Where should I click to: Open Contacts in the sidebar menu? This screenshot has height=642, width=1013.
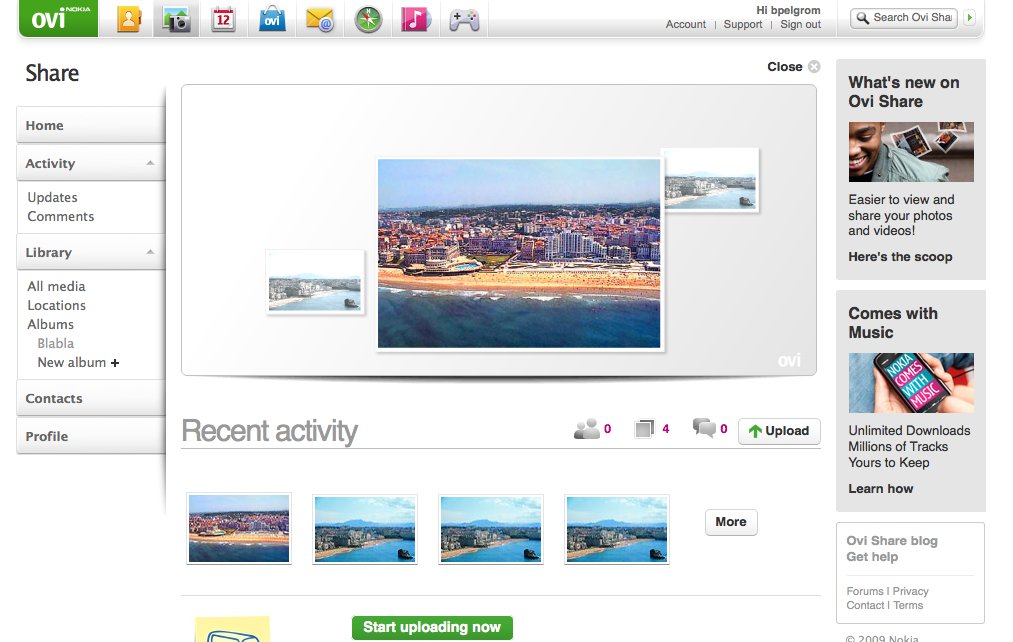[54, 399]
